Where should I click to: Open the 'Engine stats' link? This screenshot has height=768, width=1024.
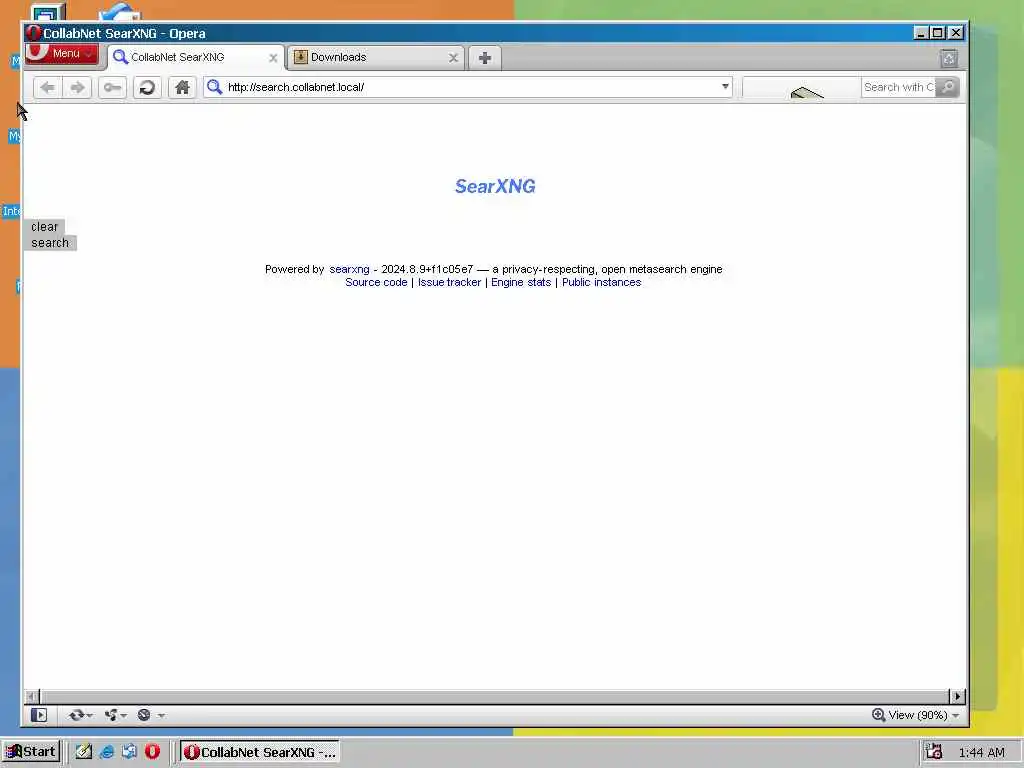click(x=521, y=282)
